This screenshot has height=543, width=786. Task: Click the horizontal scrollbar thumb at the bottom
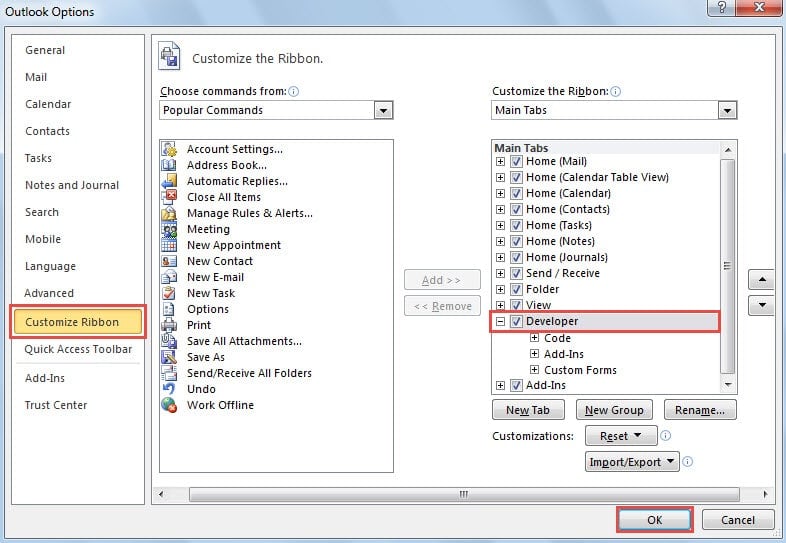pos(464,494)
